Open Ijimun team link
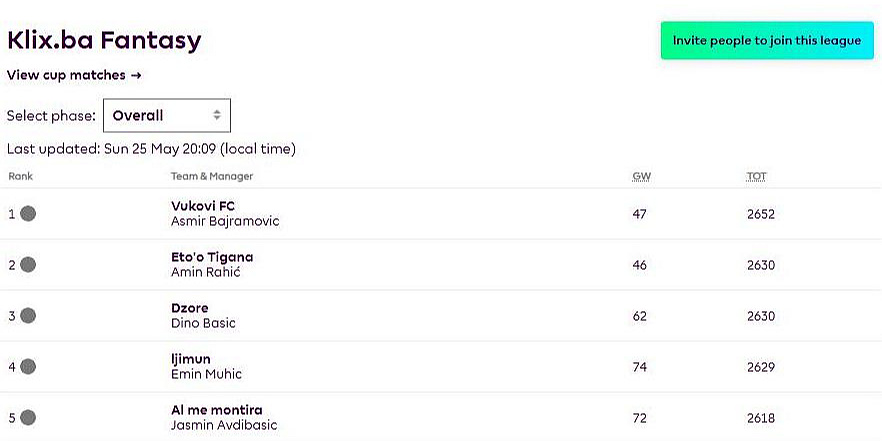This screenshot has height=441, width=882. pyautogui.click(x=191, y=359)
